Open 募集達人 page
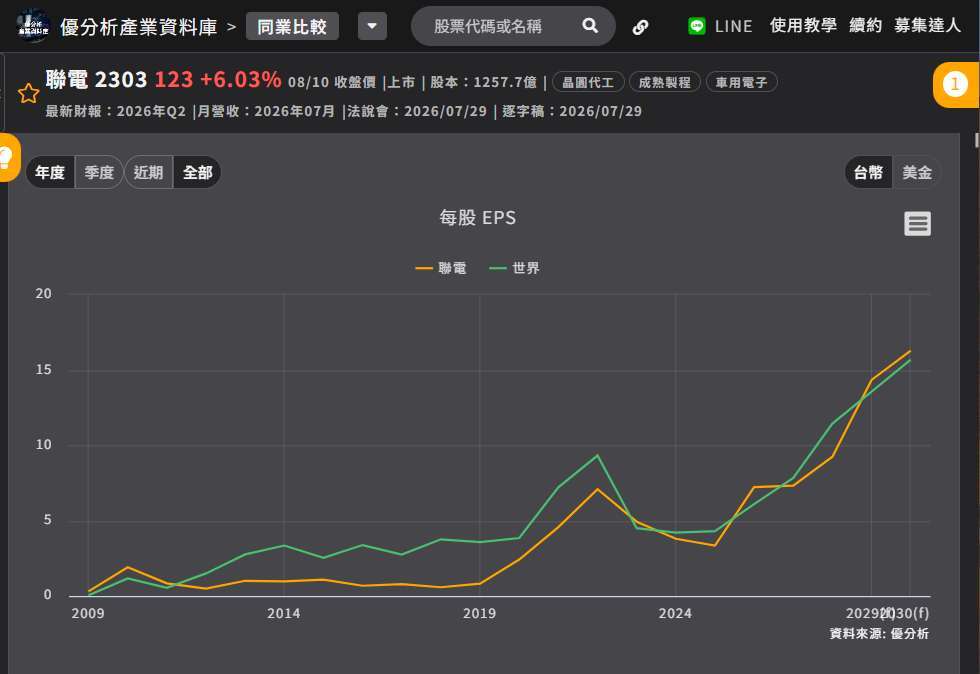Screen dimensions: 980x674 pyautogui.click(x=927, y=26)
